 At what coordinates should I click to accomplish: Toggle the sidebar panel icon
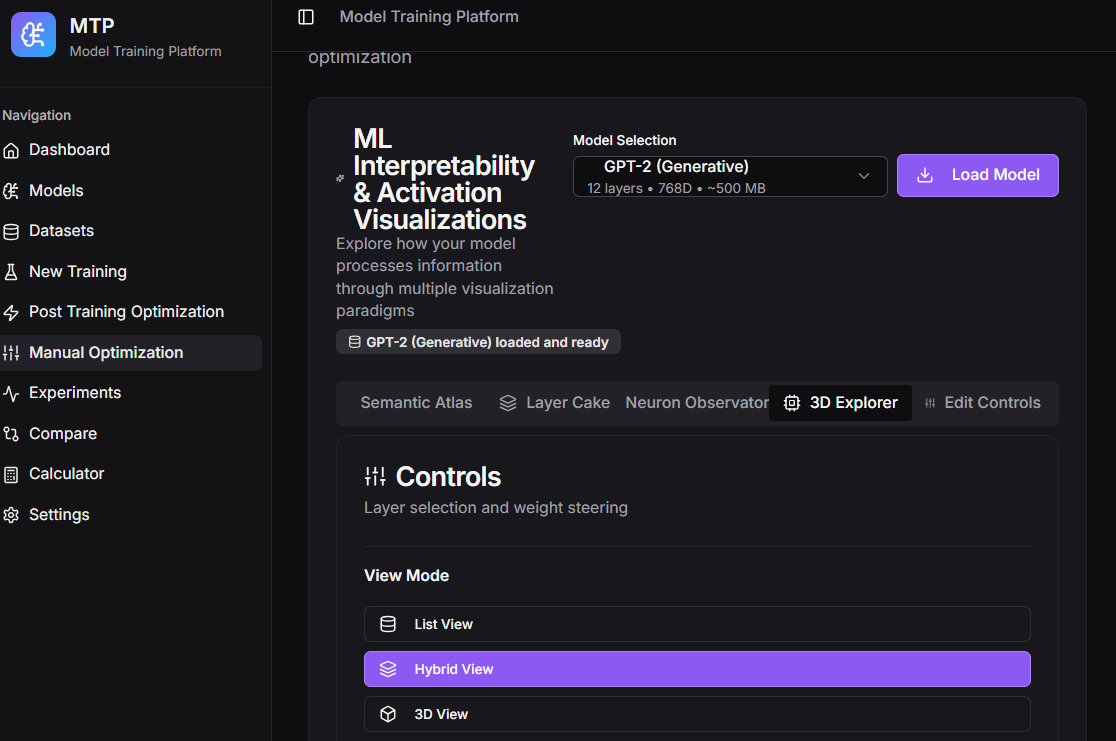(x=306, y=17)
